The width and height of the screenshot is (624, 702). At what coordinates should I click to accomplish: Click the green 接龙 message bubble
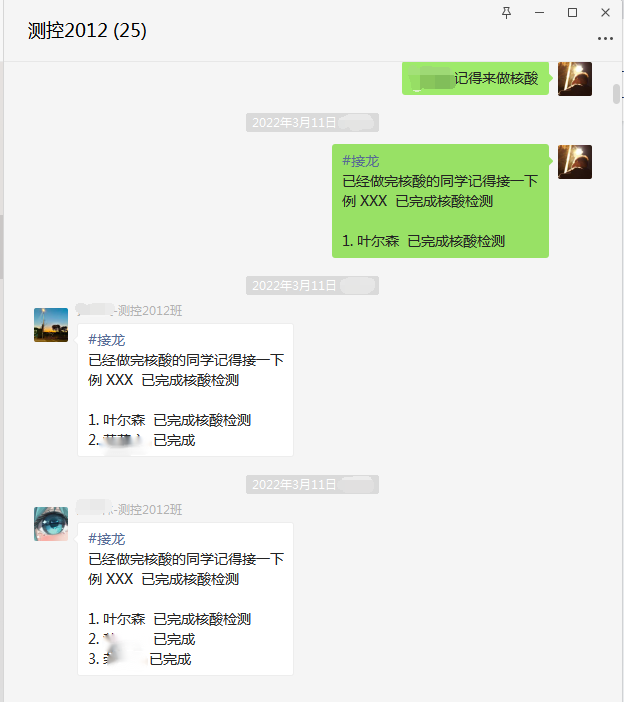point(440,201)
